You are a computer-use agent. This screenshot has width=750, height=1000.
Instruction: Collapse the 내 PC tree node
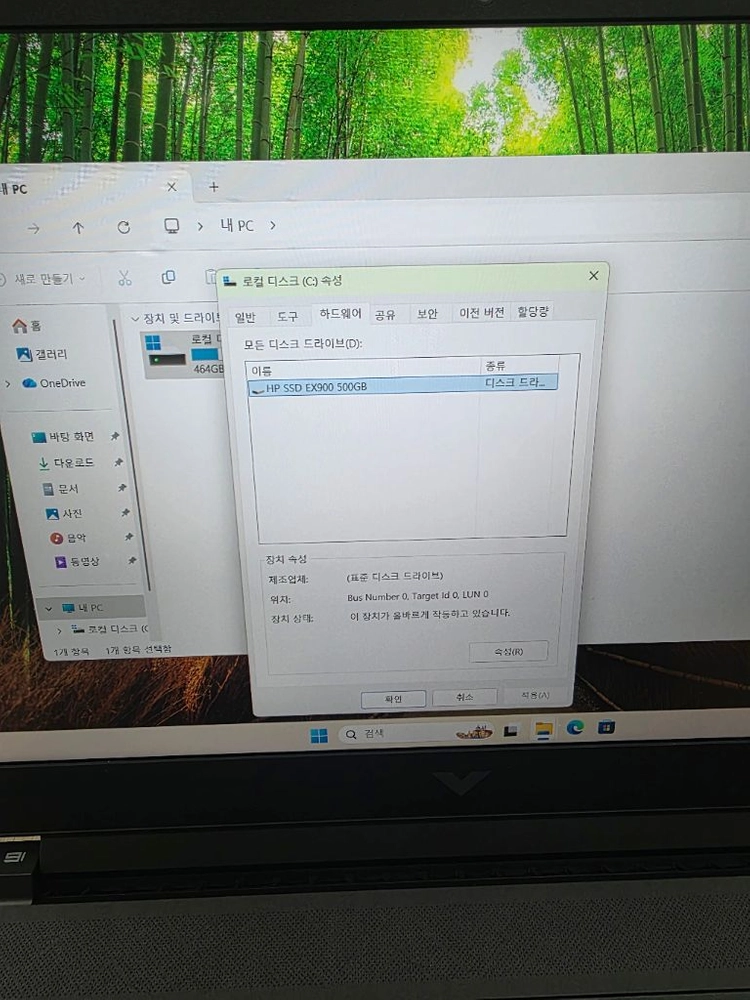(48, 608)
